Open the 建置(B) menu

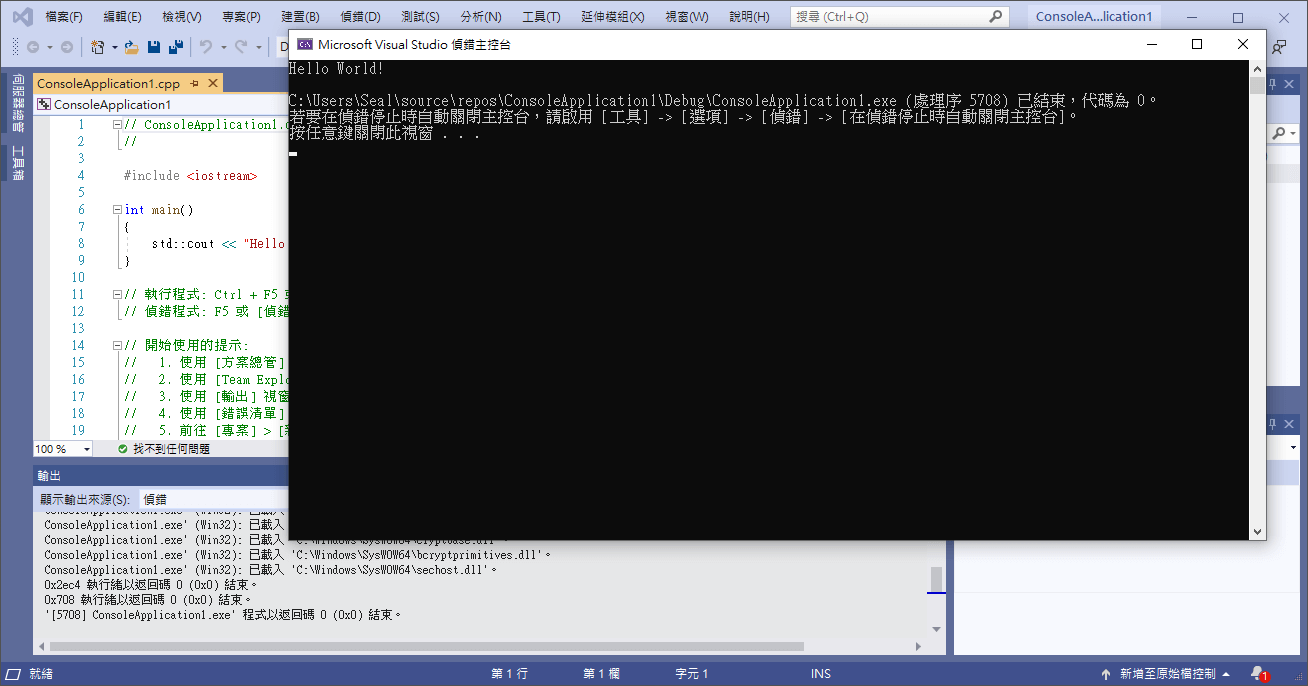tap(301, 17)
